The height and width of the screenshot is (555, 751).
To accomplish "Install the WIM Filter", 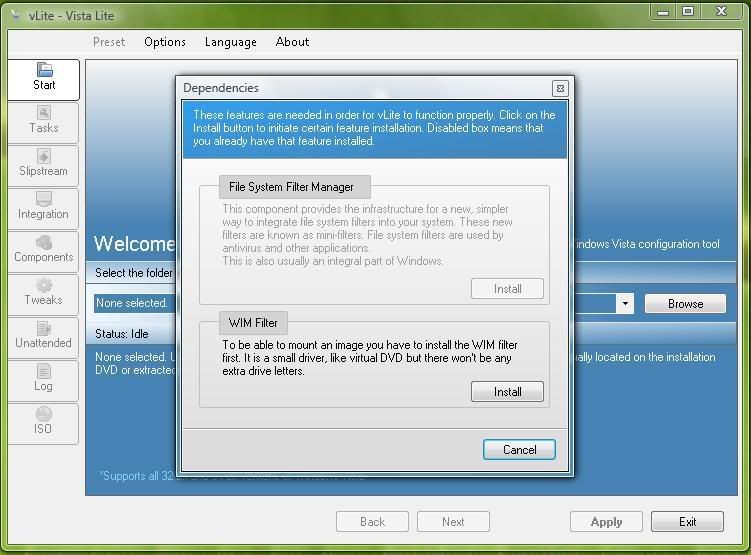I will click(x=507, y=392).
